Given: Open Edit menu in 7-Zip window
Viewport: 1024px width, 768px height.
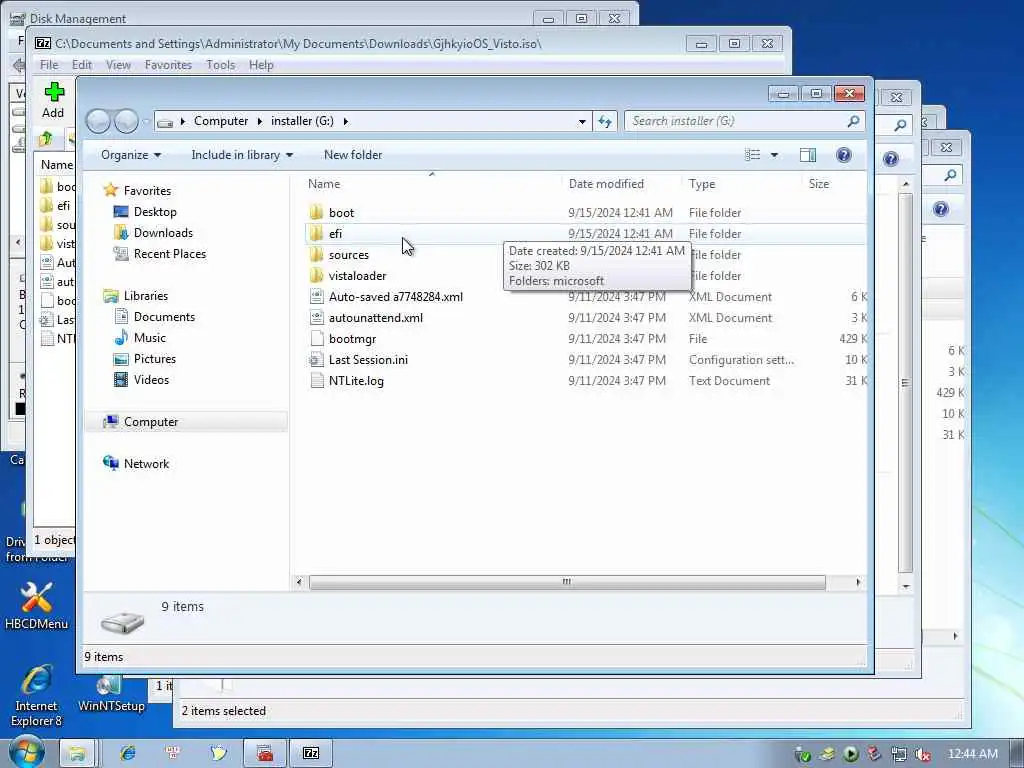Looking at the screenshot, I should (x=82, y=65).
